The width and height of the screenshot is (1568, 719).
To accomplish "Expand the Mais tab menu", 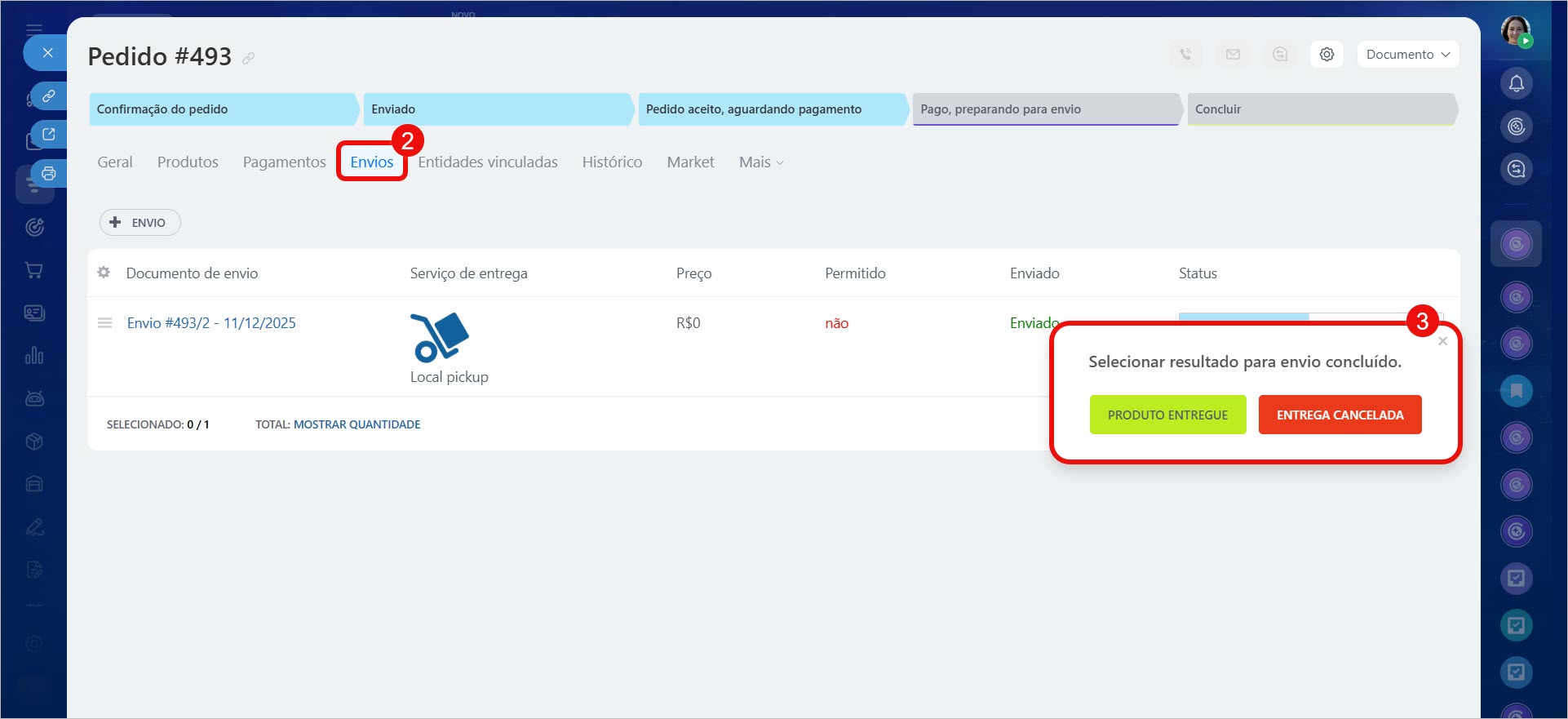I will [760, 162].
